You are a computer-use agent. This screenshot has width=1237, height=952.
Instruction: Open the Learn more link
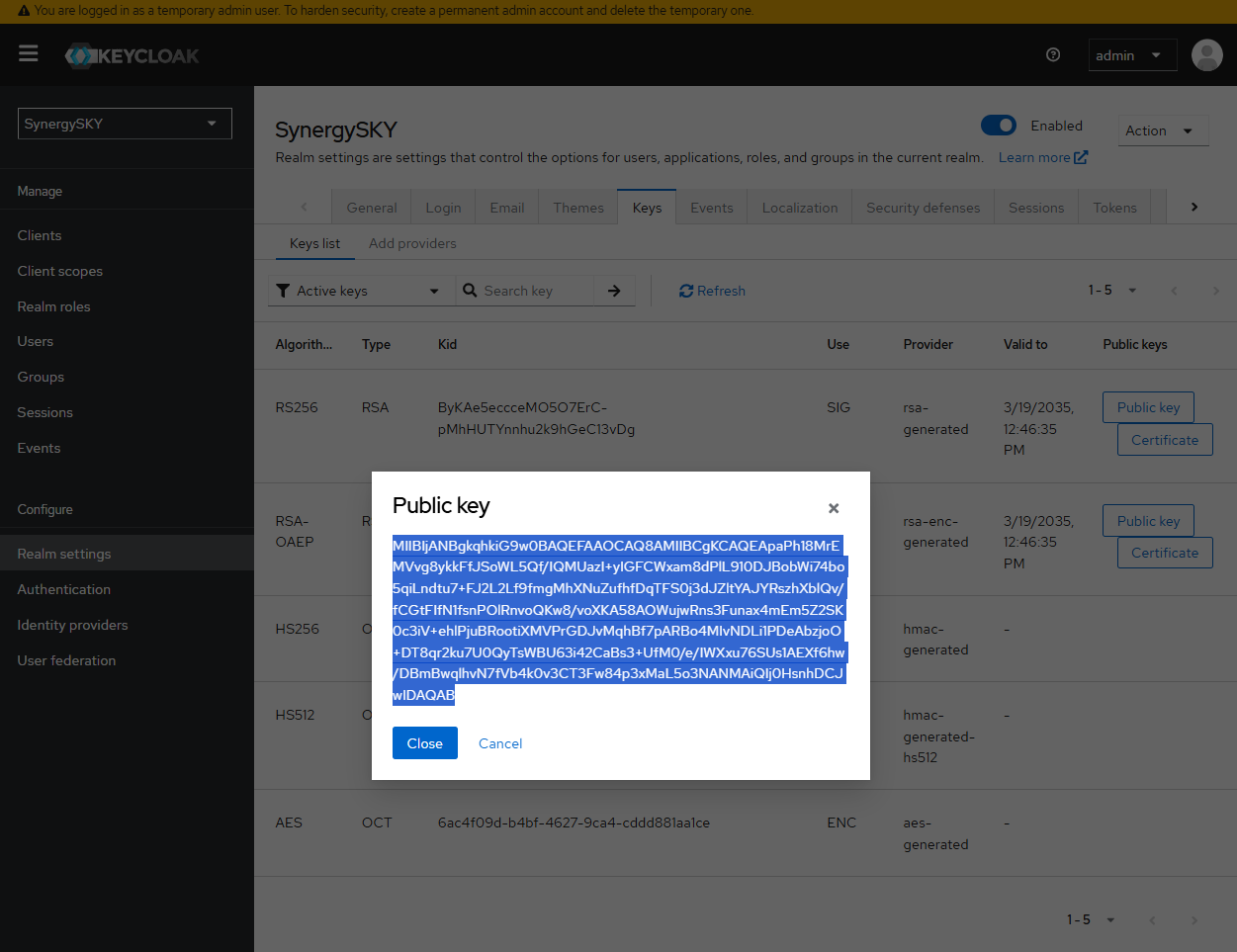coord(1042,157)
